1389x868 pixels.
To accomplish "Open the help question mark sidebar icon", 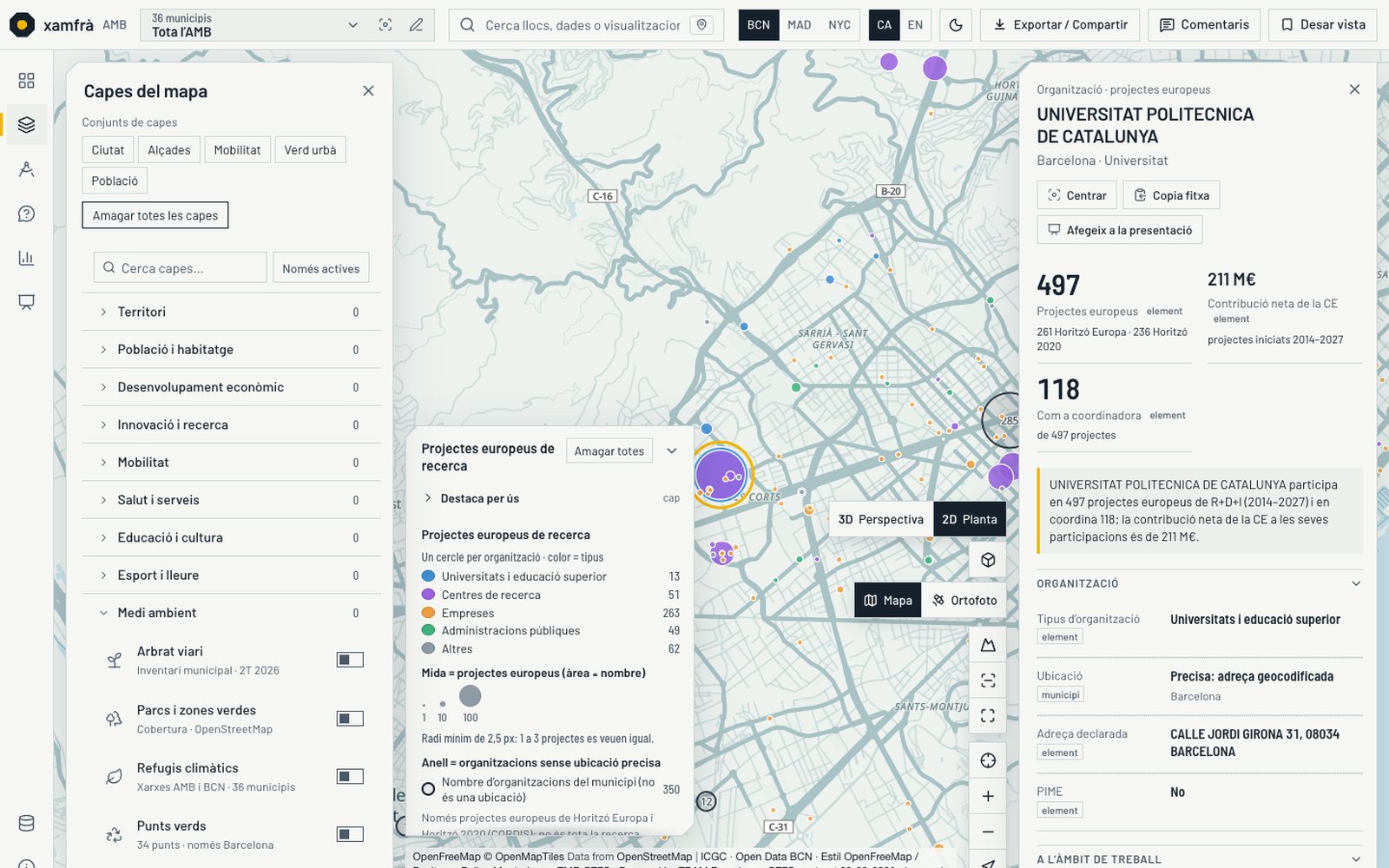I will coord(26,214).
